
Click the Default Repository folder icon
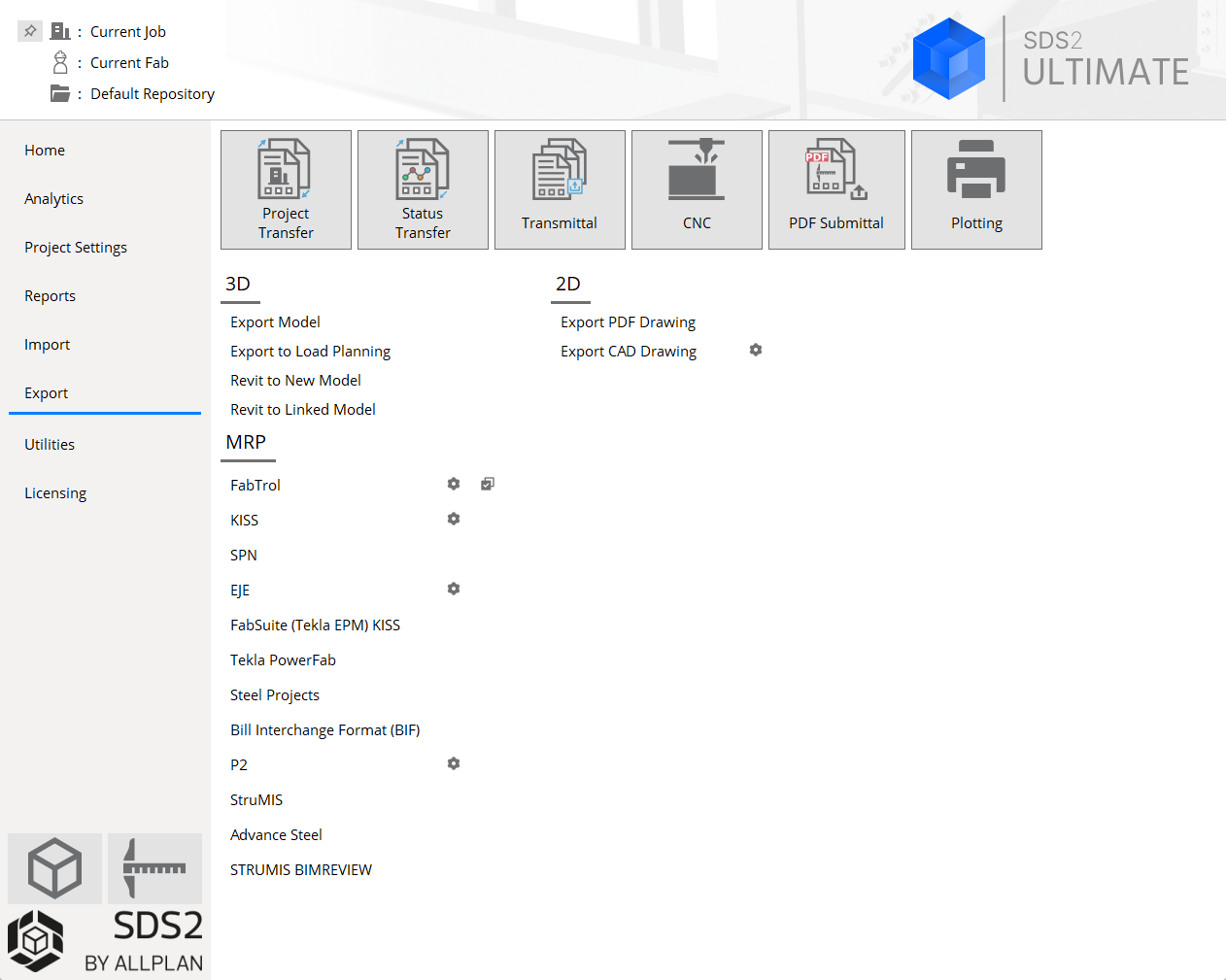coord(60,93)
